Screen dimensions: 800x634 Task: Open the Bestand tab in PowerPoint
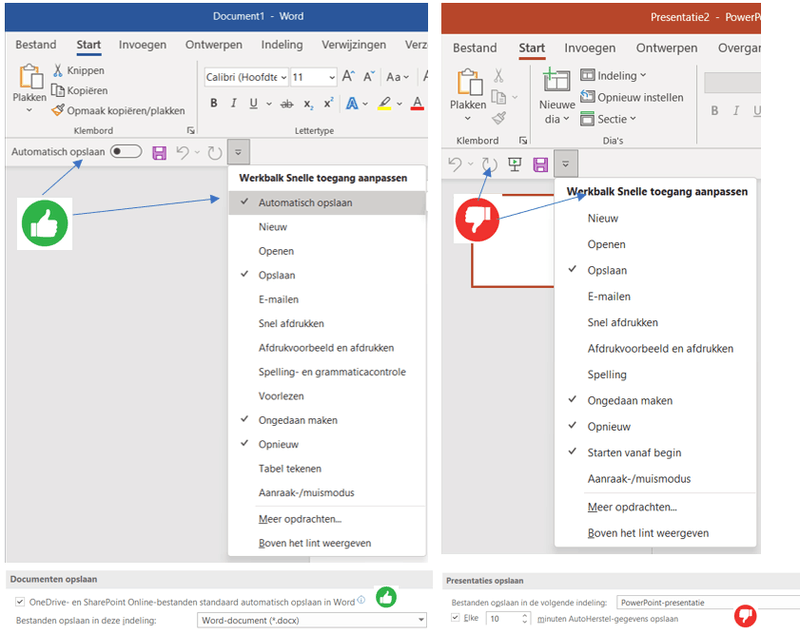(474, 48)
